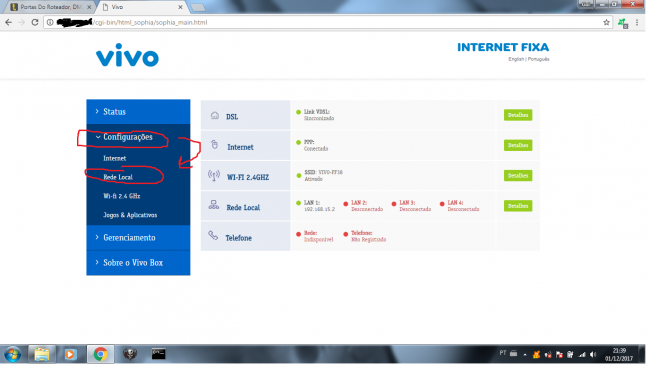
Task: Click the vivo logo
Action: pos(127,55)
